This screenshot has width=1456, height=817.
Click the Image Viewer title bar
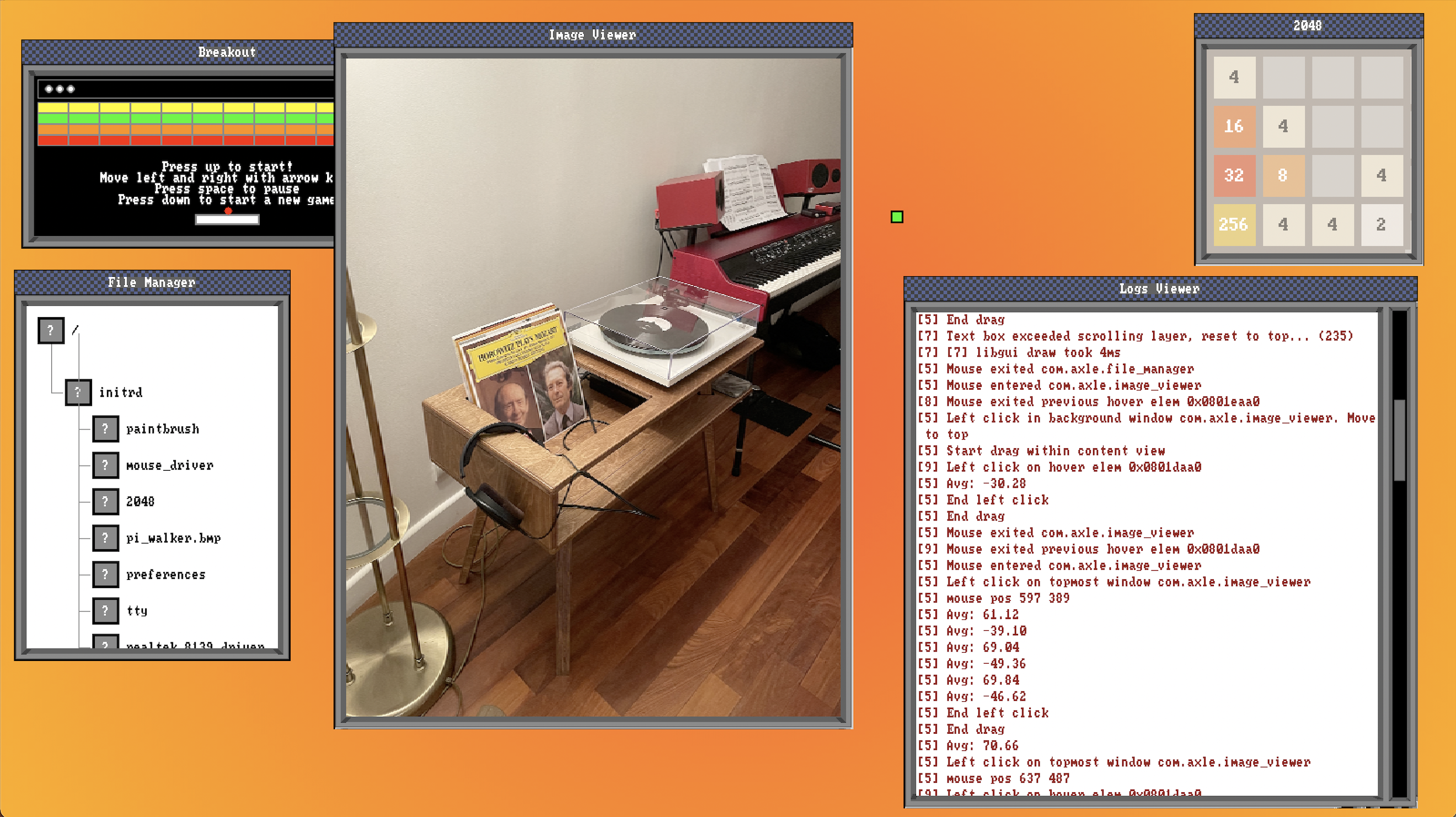point(592,35)
